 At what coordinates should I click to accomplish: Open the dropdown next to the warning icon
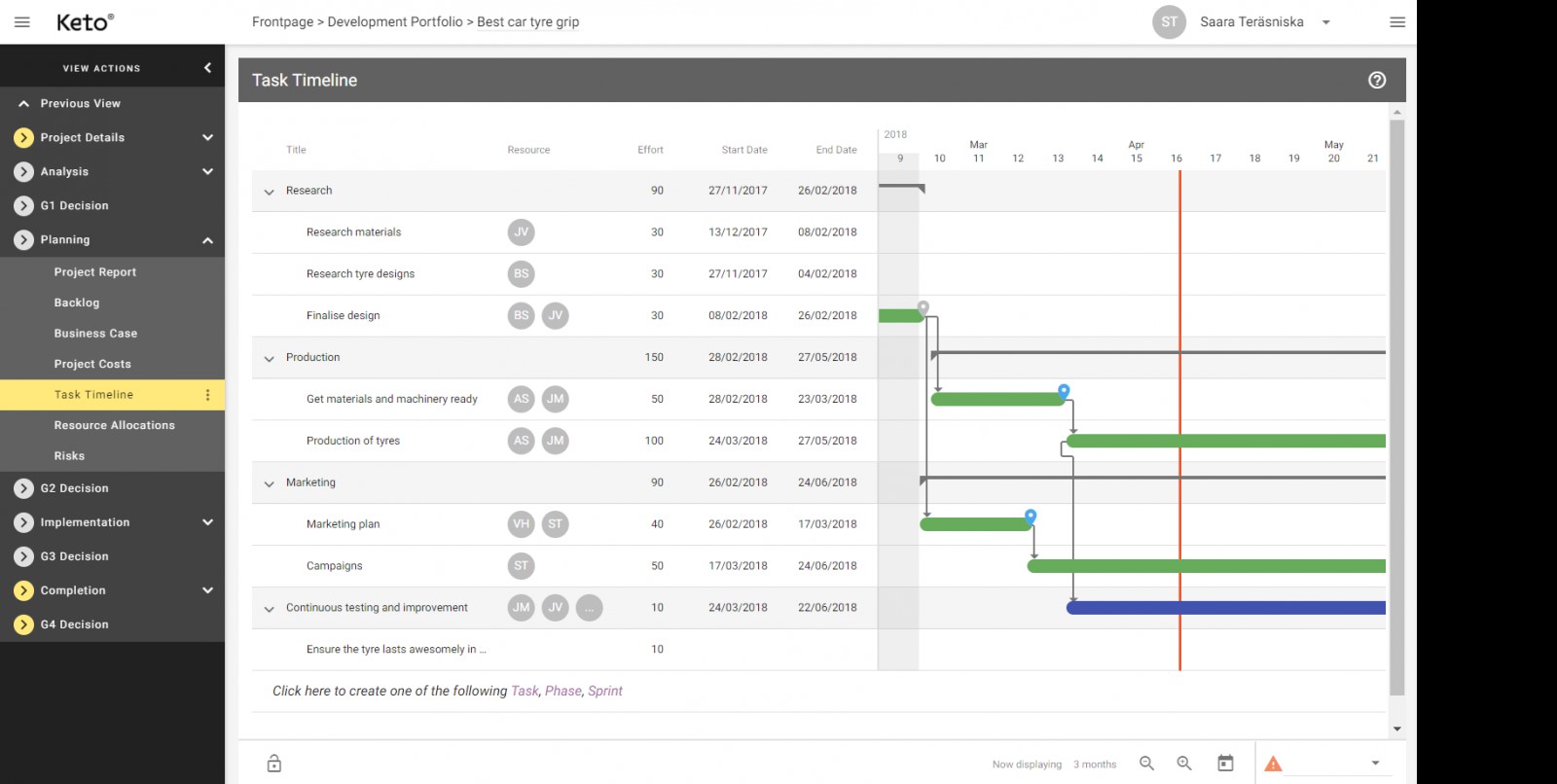(x=1375, y=763)
